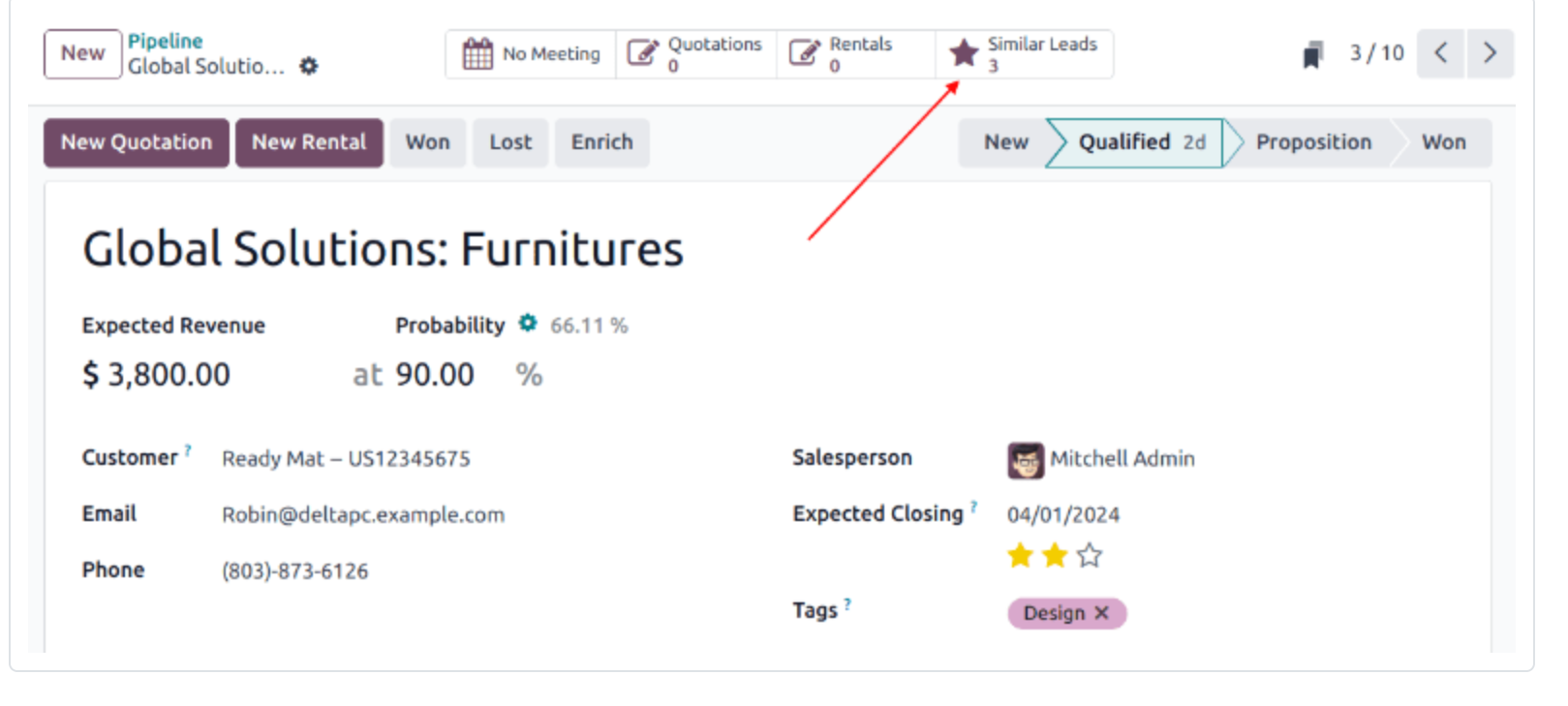Switch stage to Proposition

(x=1313, y=142)
